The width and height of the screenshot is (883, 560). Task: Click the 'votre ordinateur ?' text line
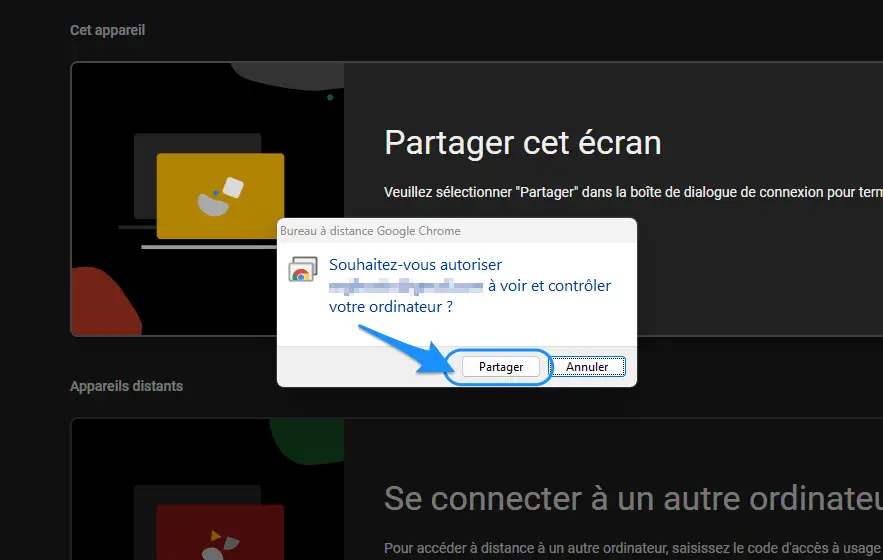[391, 307]
